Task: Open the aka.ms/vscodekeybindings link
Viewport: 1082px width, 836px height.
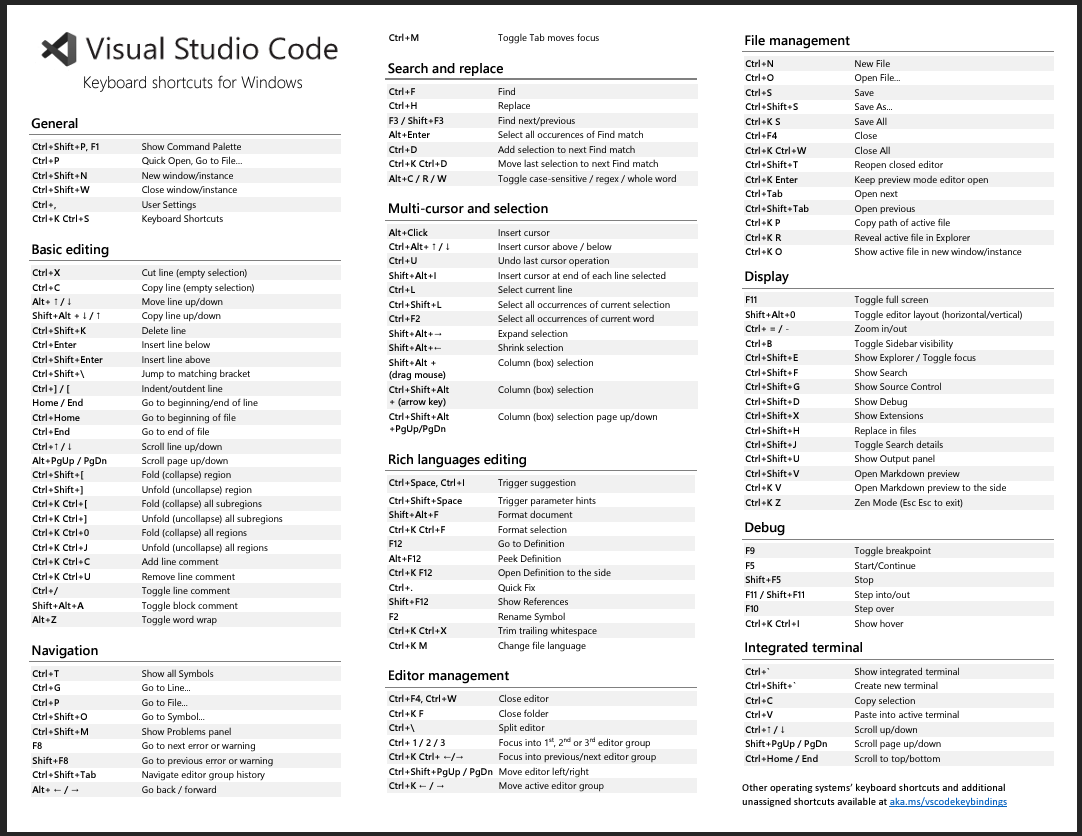Action: pyautogui.click(x=948, y=802)
